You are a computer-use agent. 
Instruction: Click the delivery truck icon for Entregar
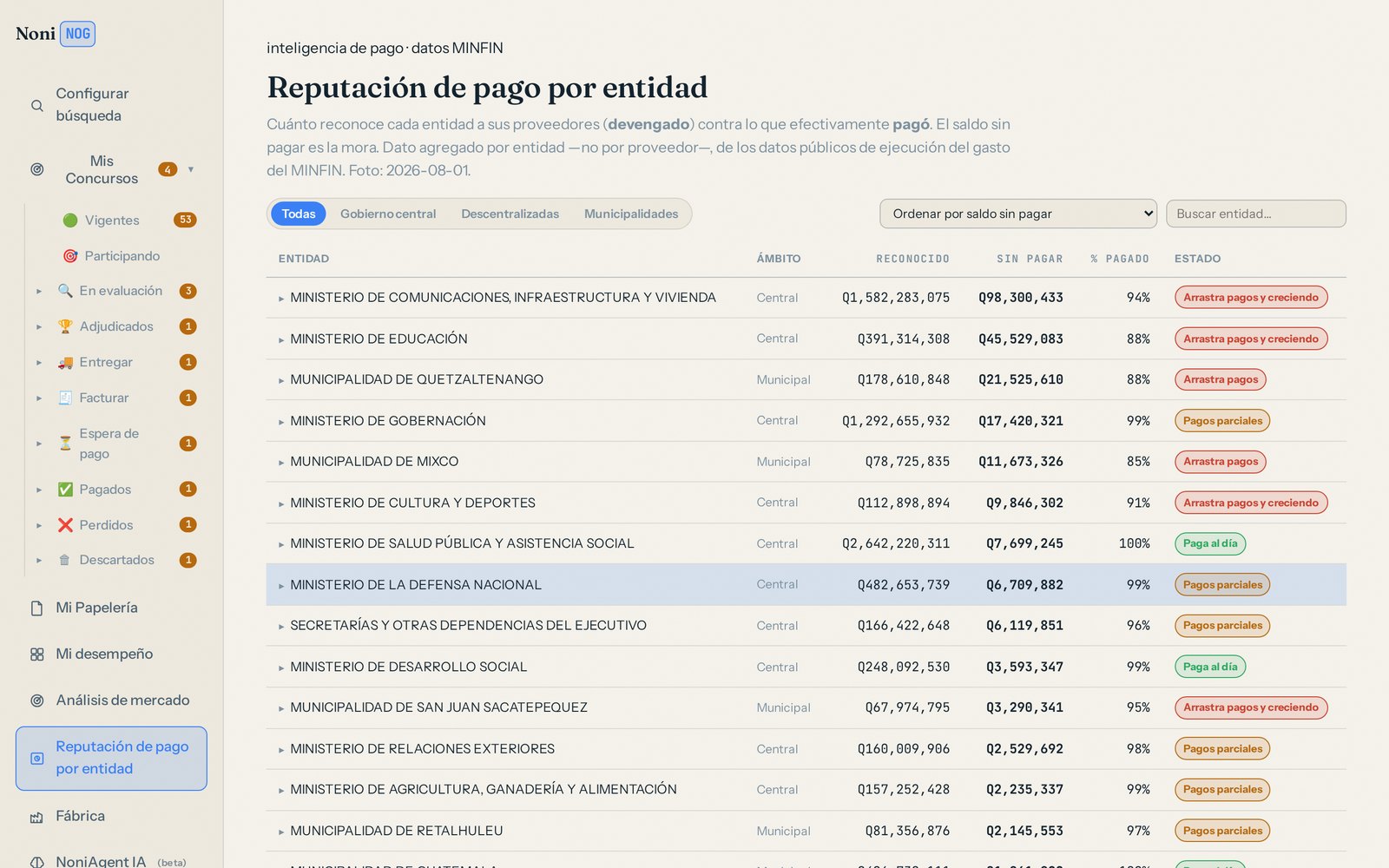click(65, 362)
